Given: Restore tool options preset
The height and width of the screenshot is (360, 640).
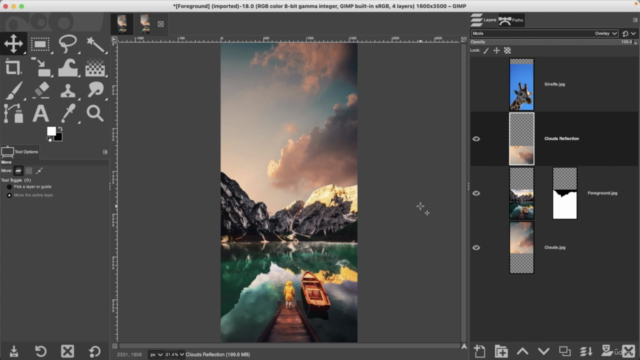Looking at the screenshot, I should pyautogui.click(x=41, y=351).
